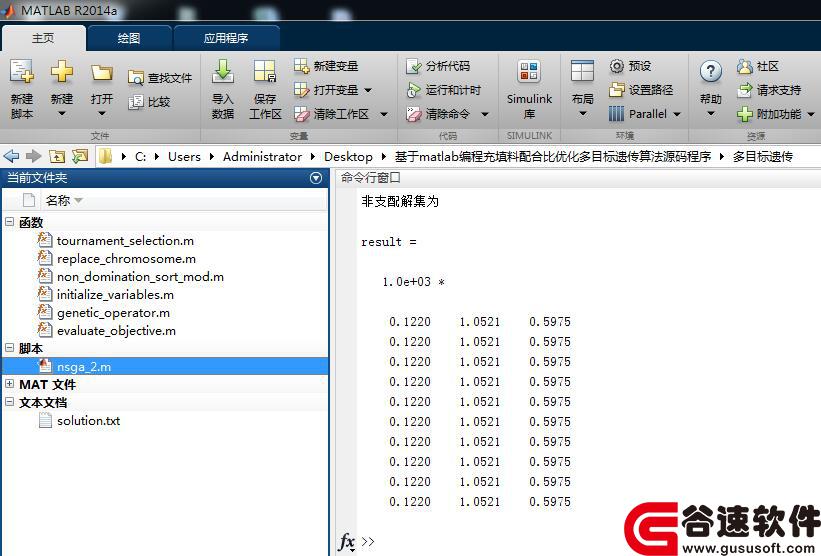Switch to the Plots (绘图) tab
This screenshot has width=821, height=556.
click(x=129, y=38)
